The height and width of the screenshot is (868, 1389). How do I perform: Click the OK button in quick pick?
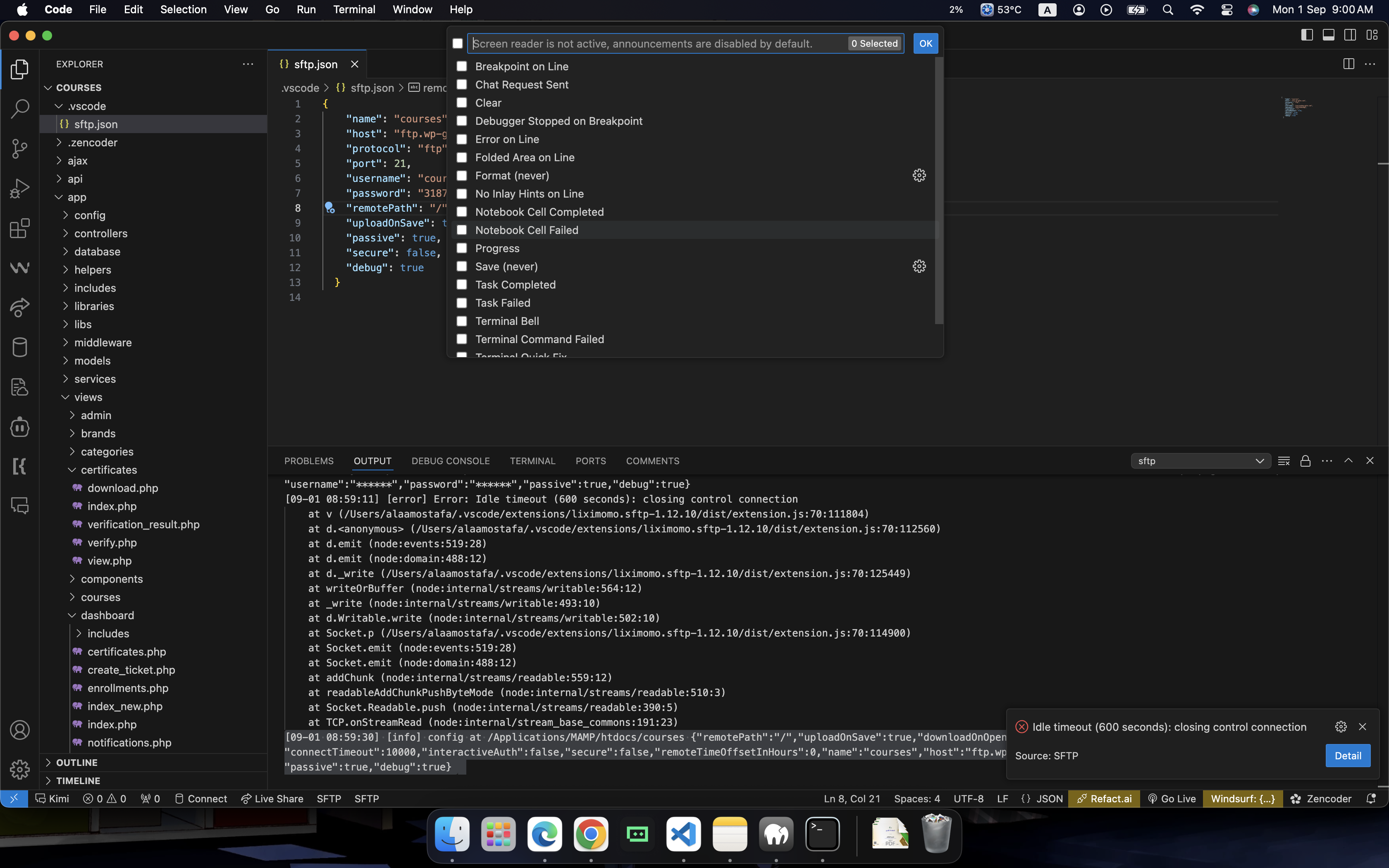coord(925,44)
